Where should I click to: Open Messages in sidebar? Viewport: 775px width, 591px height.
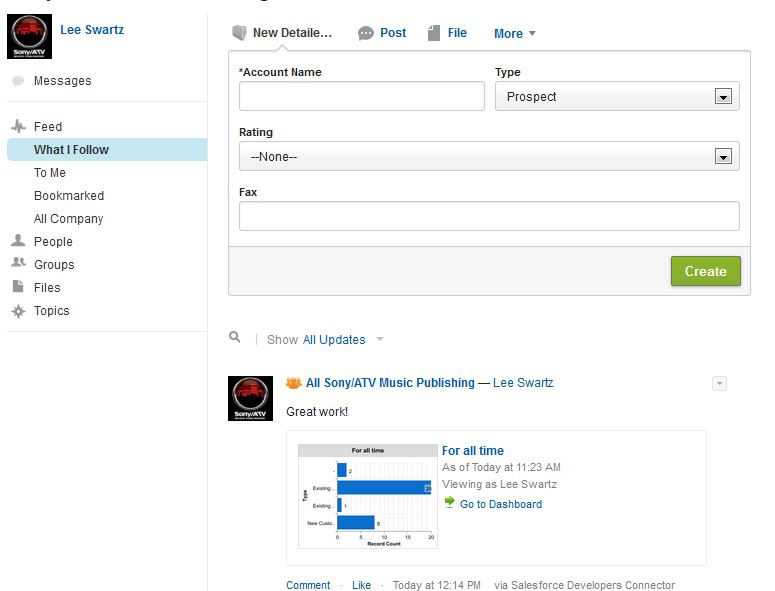pyautogui.click(x=62, y=81)
